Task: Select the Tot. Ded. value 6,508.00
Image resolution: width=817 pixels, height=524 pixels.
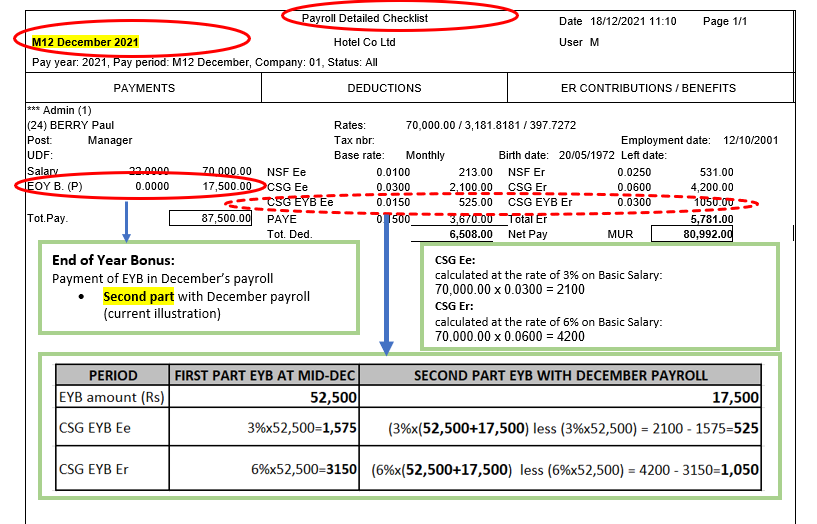Action: pos(470,234)
